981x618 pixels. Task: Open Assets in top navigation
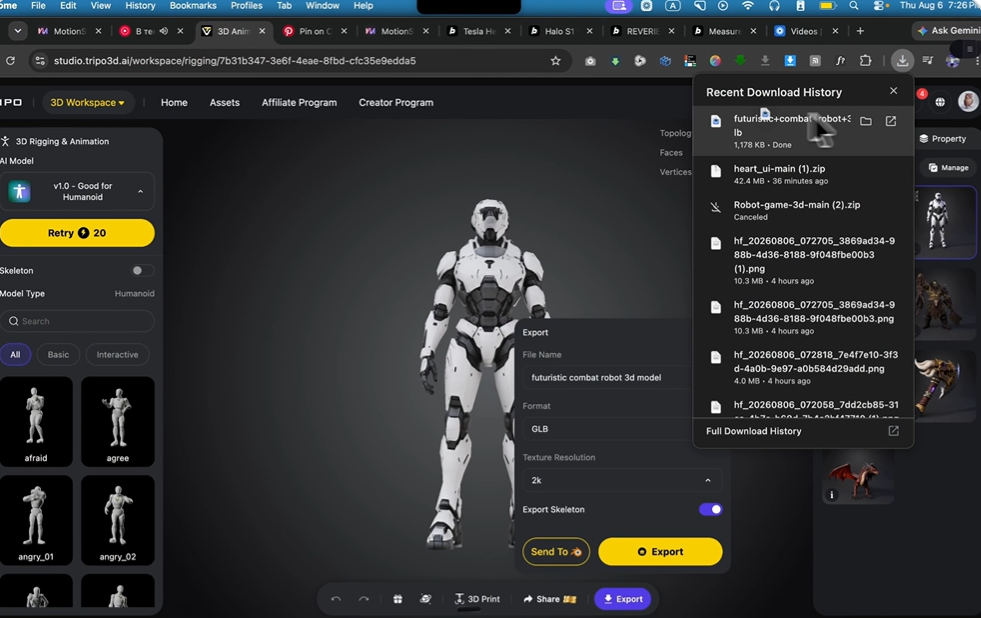[225, 103]
